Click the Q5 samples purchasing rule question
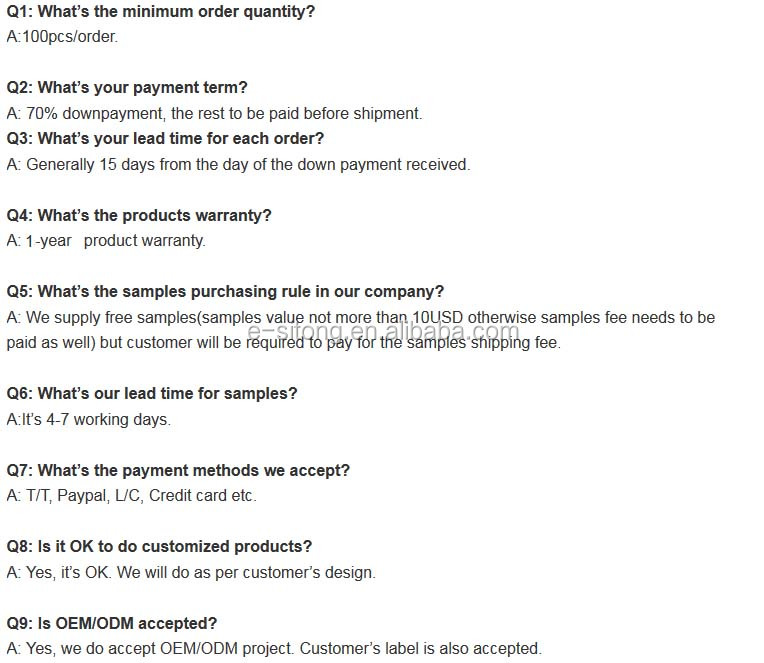Viewport: 764px width, 663px height. [x=225, y=292]
